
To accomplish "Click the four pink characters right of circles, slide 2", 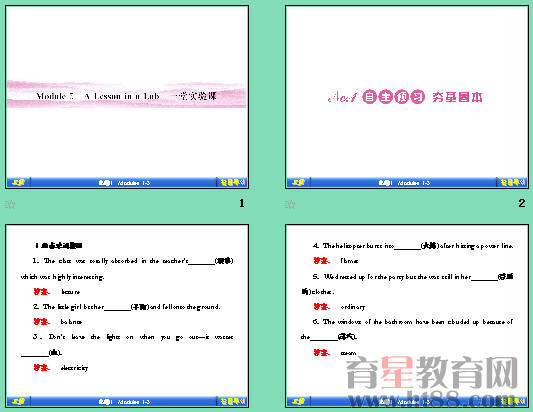I will point(457,97).
